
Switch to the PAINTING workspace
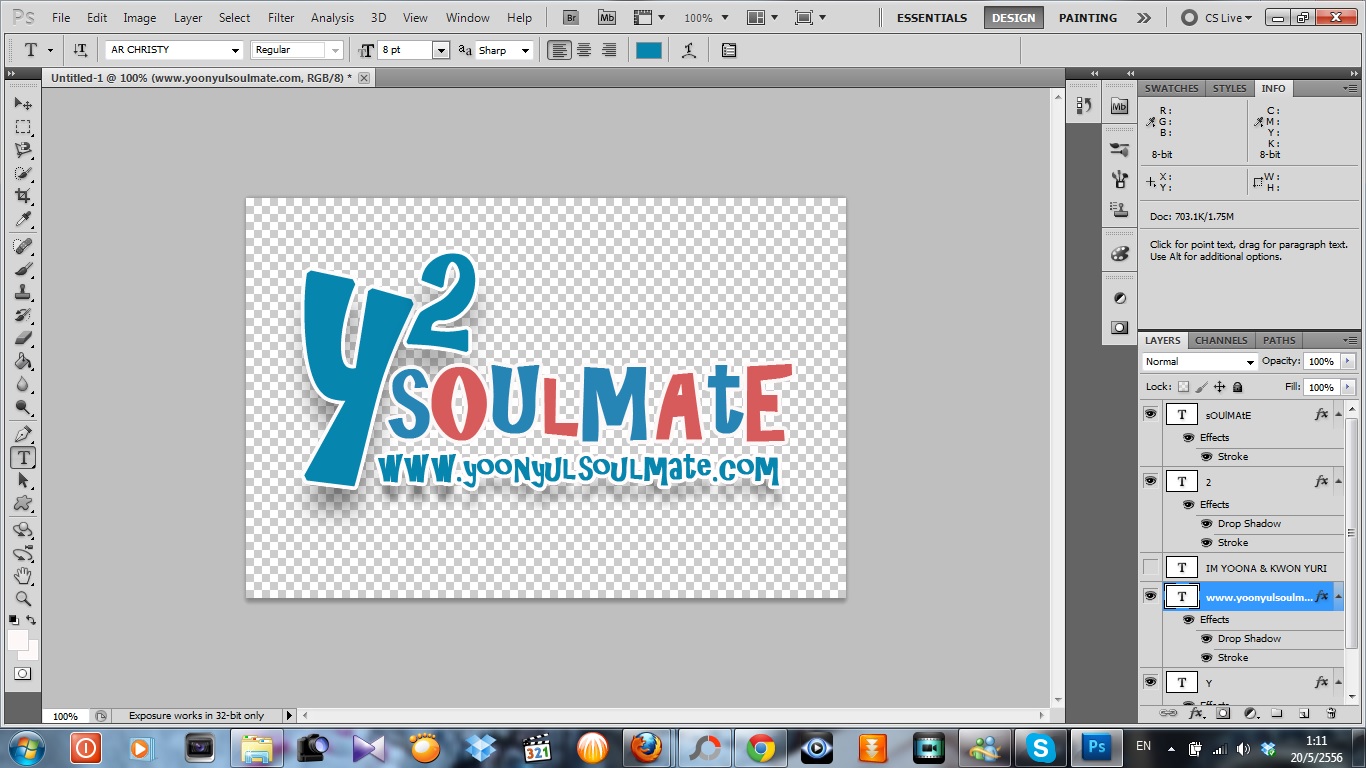[x=1087, y=18]
